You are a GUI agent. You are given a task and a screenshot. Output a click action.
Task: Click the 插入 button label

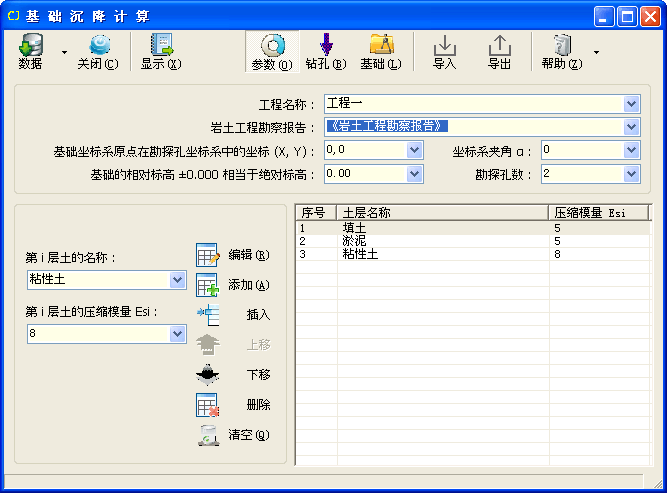click(x=258, y=315)
